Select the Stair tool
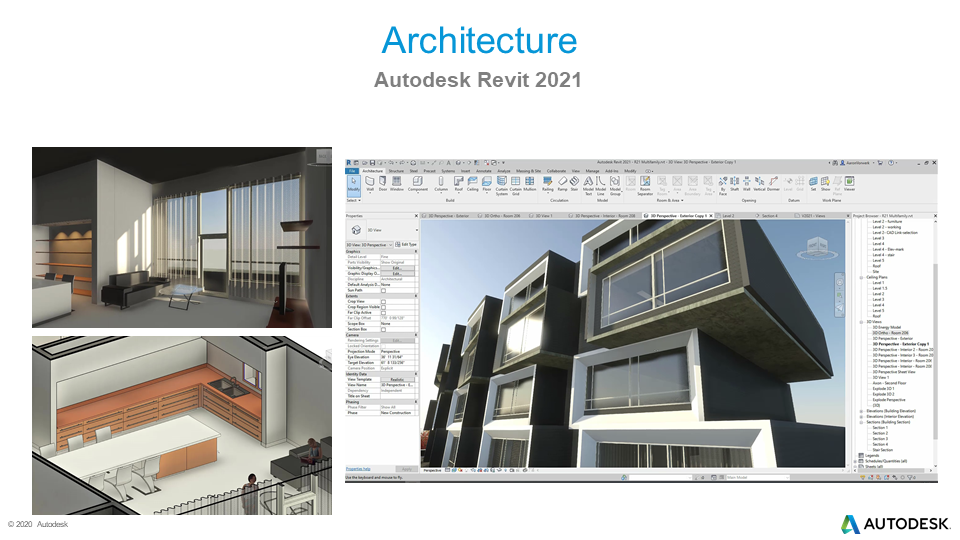960x540 pixels. point(574,184)
